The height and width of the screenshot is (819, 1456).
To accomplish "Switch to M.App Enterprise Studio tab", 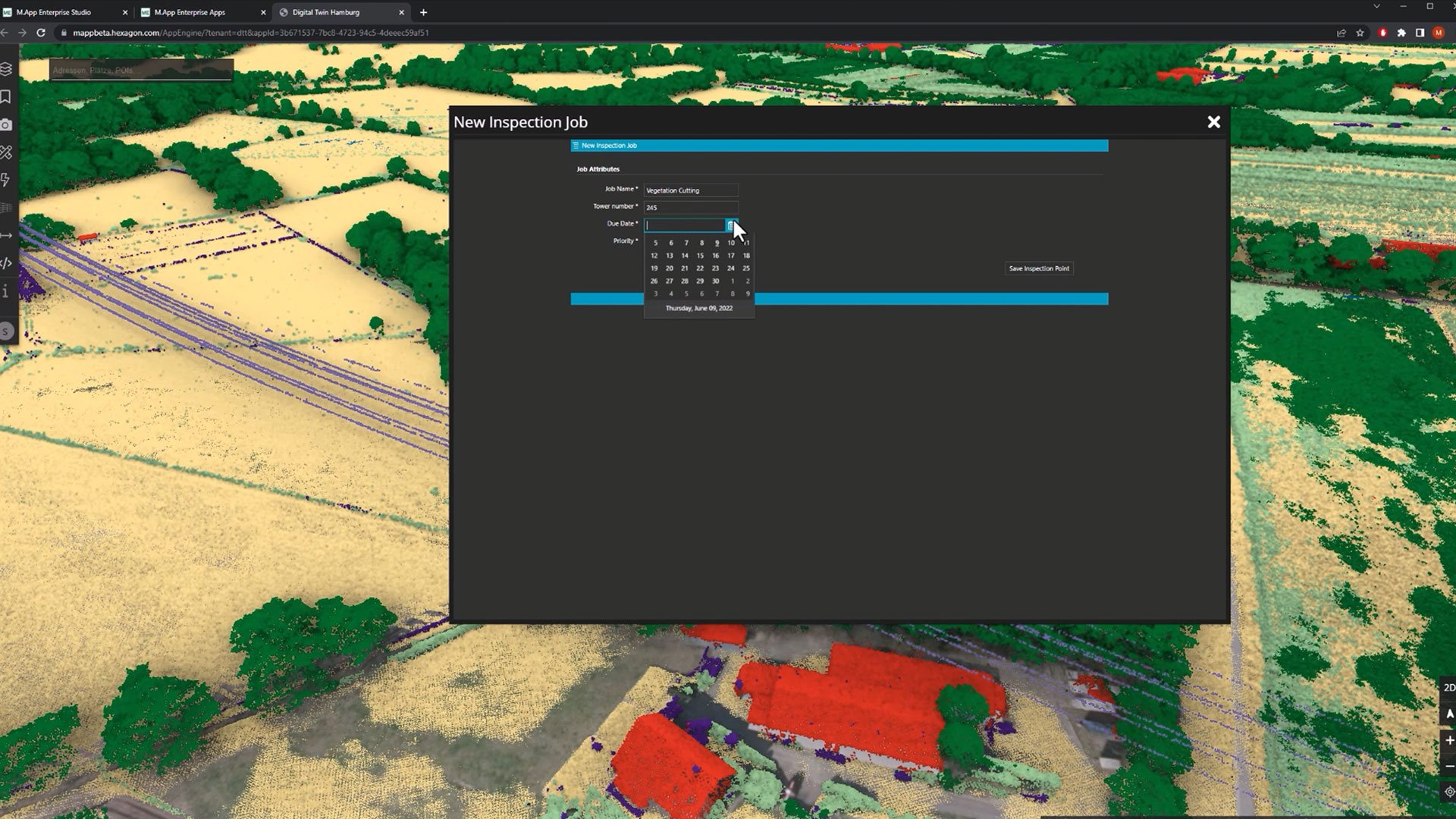I will pos(55,12).
